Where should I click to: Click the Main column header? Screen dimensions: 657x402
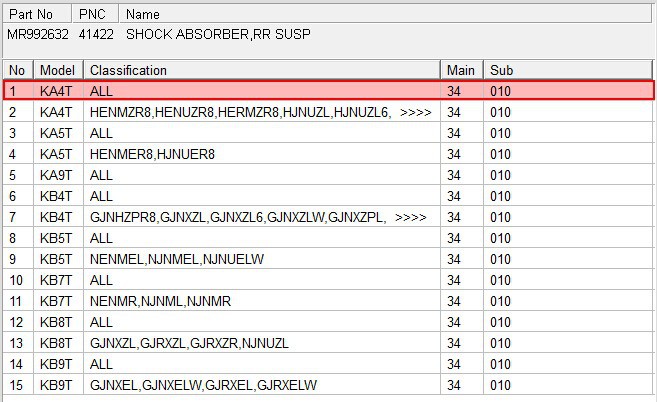(x=461, y=70)
